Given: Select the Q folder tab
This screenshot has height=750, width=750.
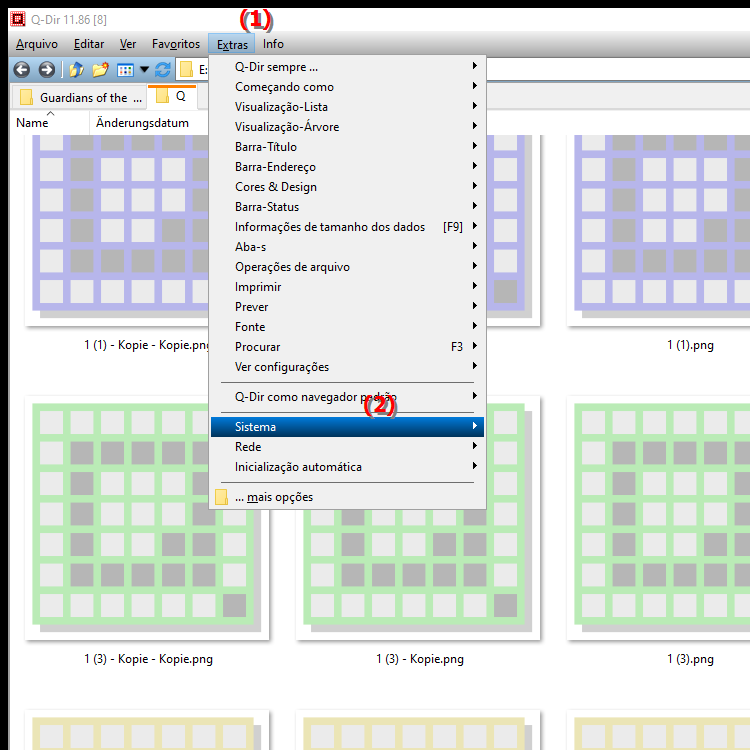Looking at the screenshot, I should pyautogui.click(x=172, y=96).
